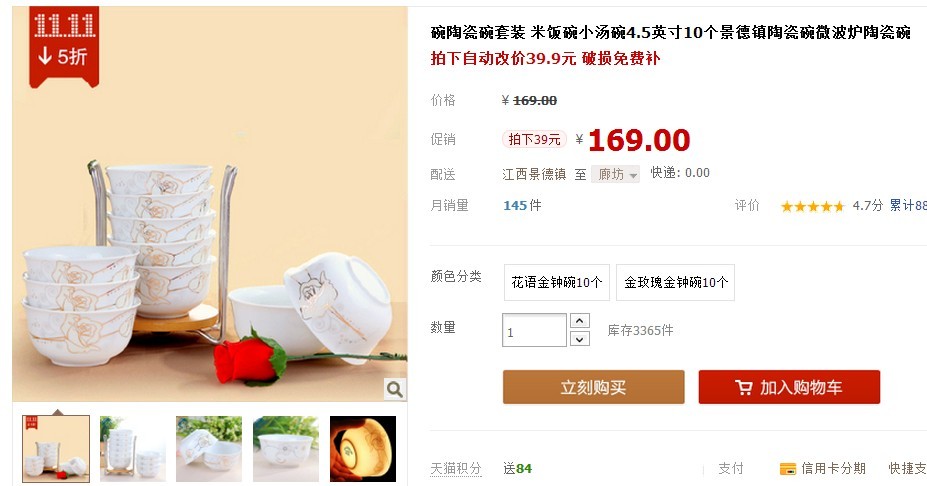Select the first thumbnail with bowls and rose
This screenshot has width=927, height=486.
pos(56,449)
